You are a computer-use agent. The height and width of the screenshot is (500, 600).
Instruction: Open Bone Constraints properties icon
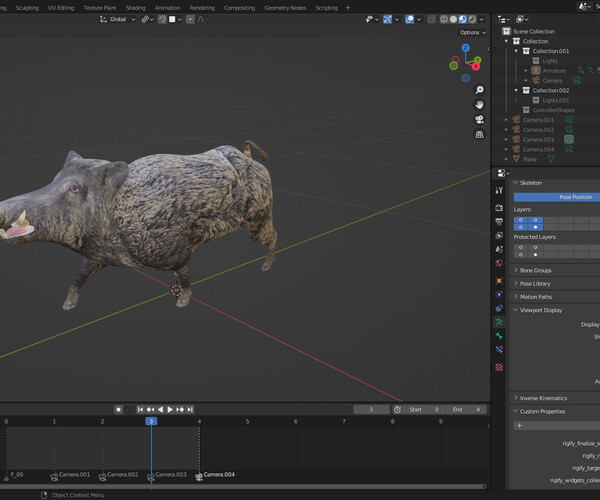499,350
